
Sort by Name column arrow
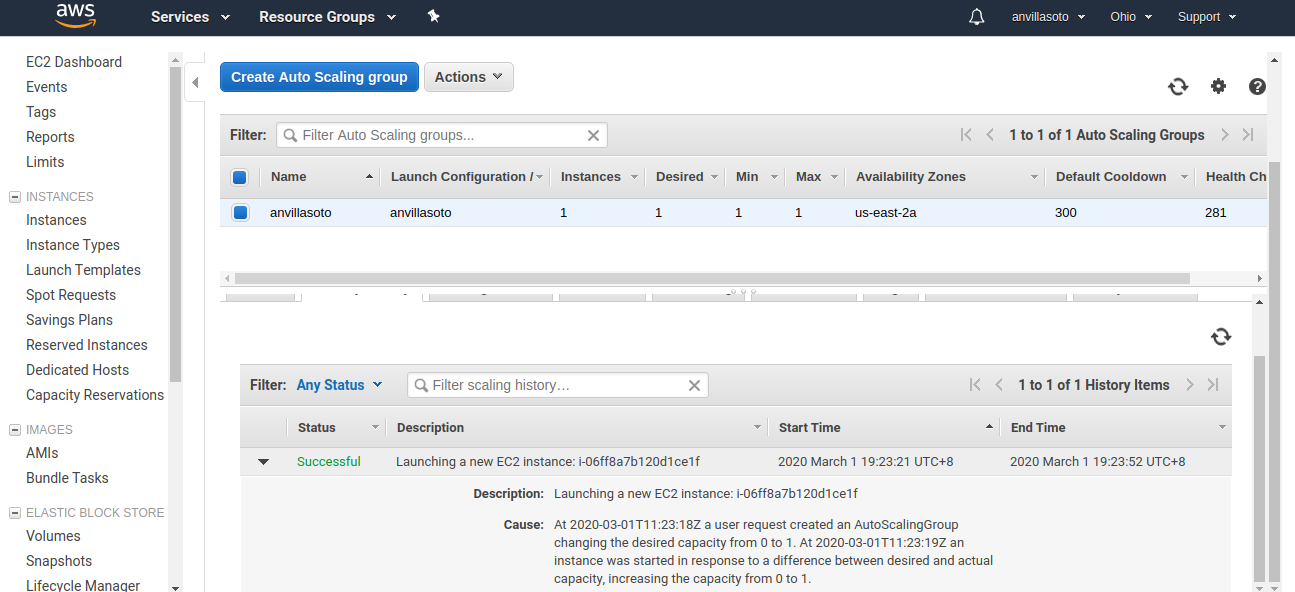pyautogui.click(x=369, y=177)
